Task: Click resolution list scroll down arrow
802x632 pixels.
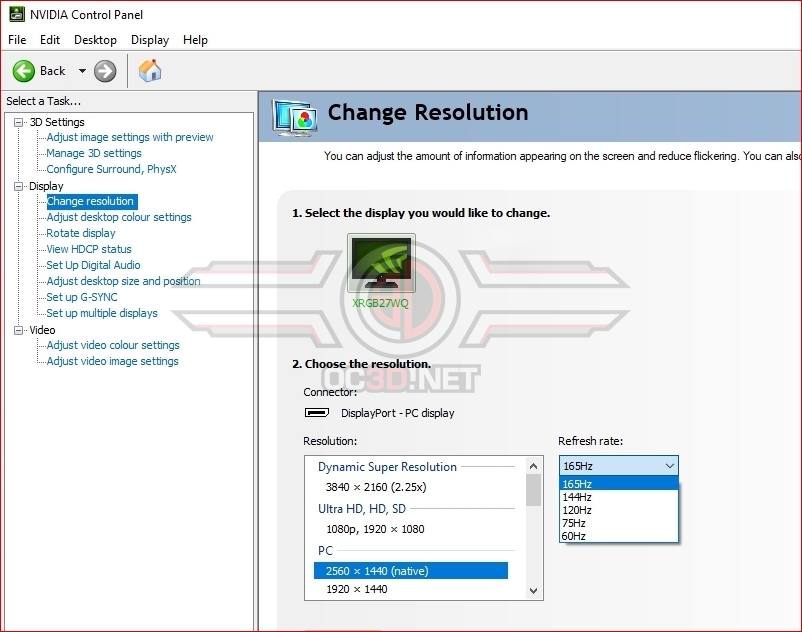Action: click(x=533, y=591)
